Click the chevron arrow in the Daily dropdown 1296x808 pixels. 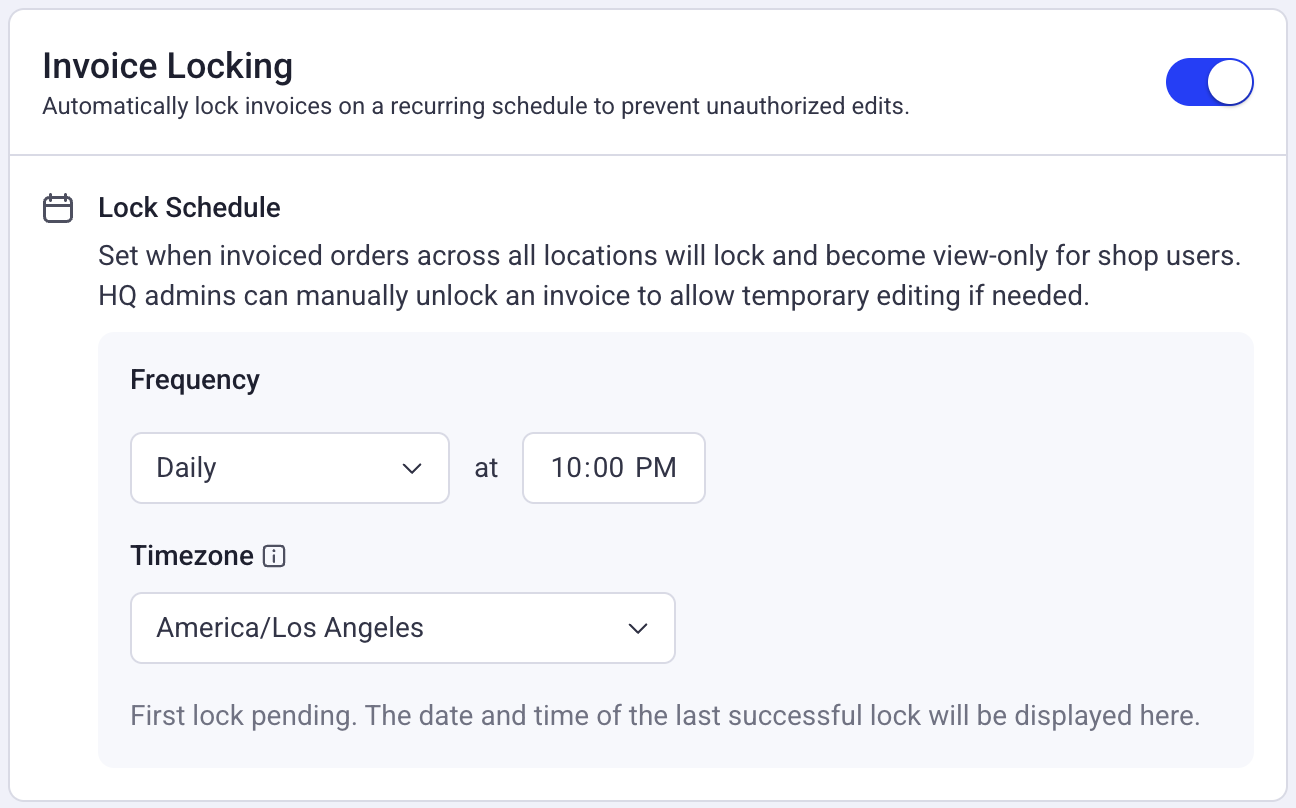point(412,468)
